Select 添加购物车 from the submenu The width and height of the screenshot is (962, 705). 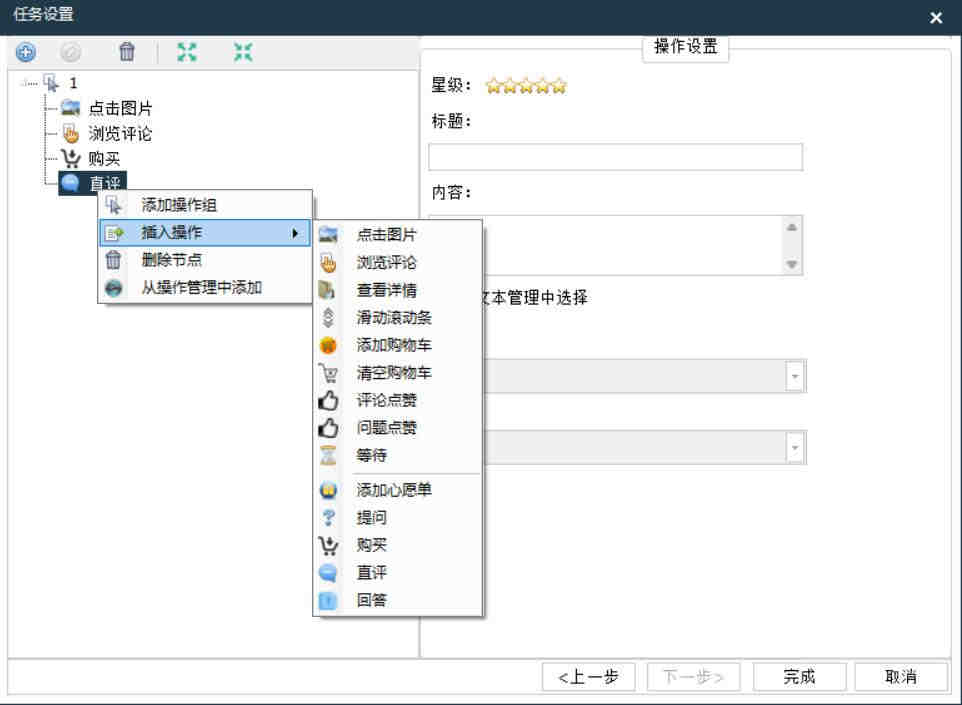[398, 345]
